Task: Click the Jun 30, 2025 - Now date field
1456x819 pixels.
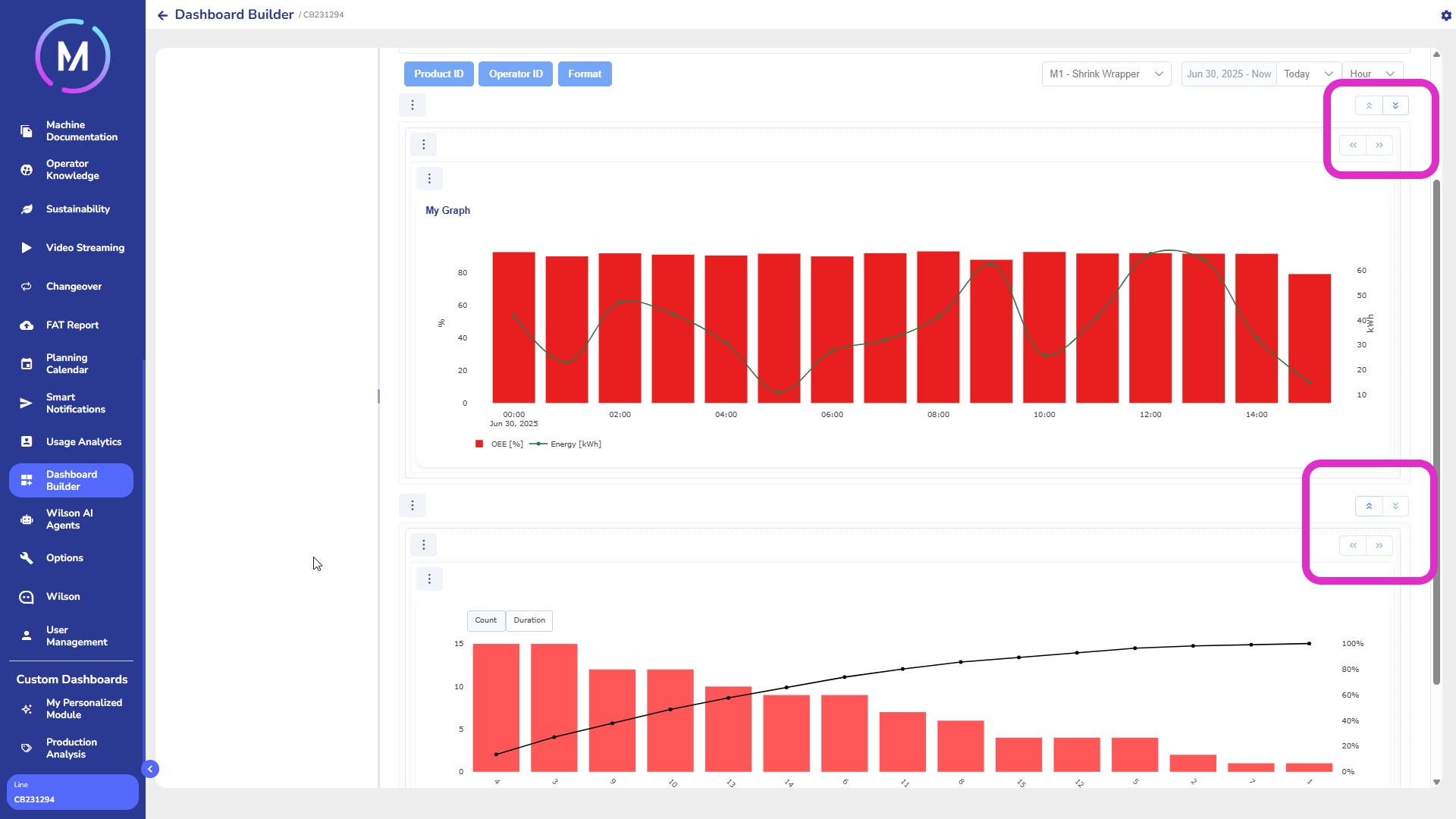Action: [1228, 74]
